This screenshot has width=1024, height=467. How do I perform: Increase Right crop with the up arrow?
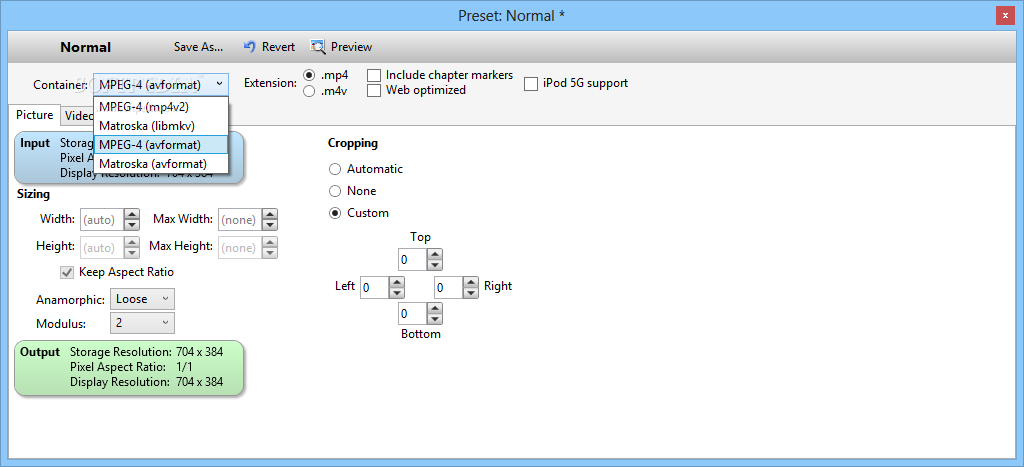[x=472, y=282]
